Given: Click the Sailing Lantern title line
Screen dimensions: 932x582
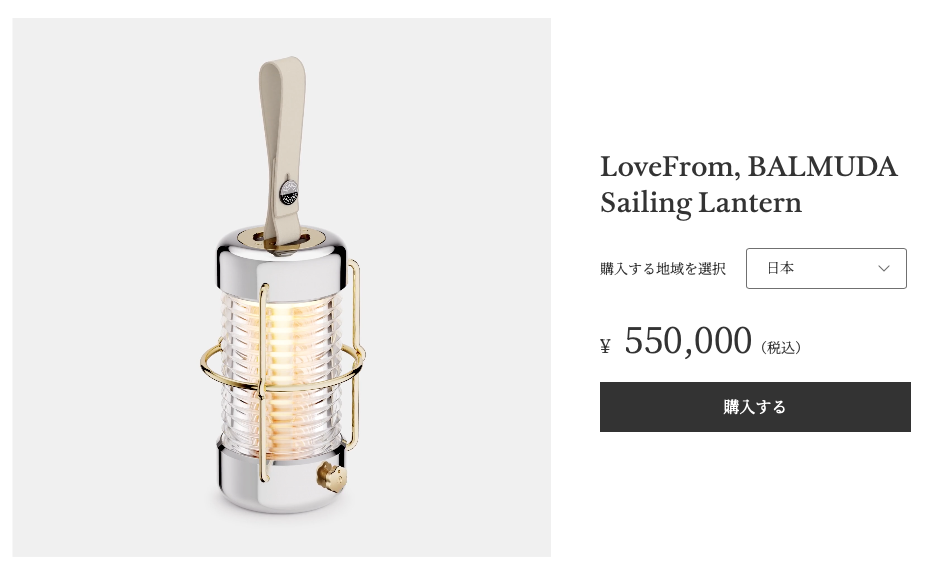Looking at the screenshot, I should click(x=701, y=203).
